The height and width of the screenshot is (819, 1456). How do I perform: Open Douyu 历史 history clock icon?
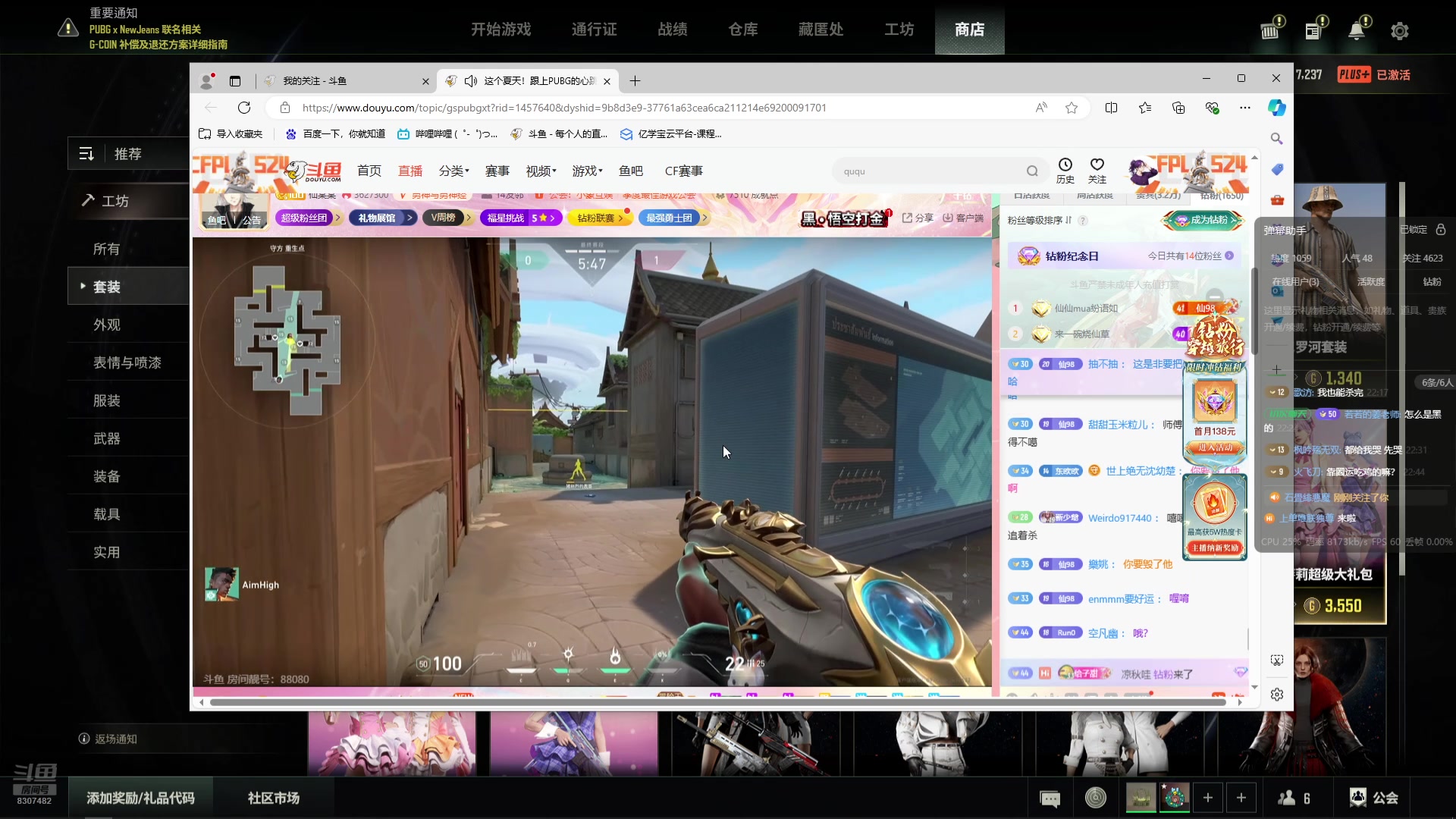1065,171
